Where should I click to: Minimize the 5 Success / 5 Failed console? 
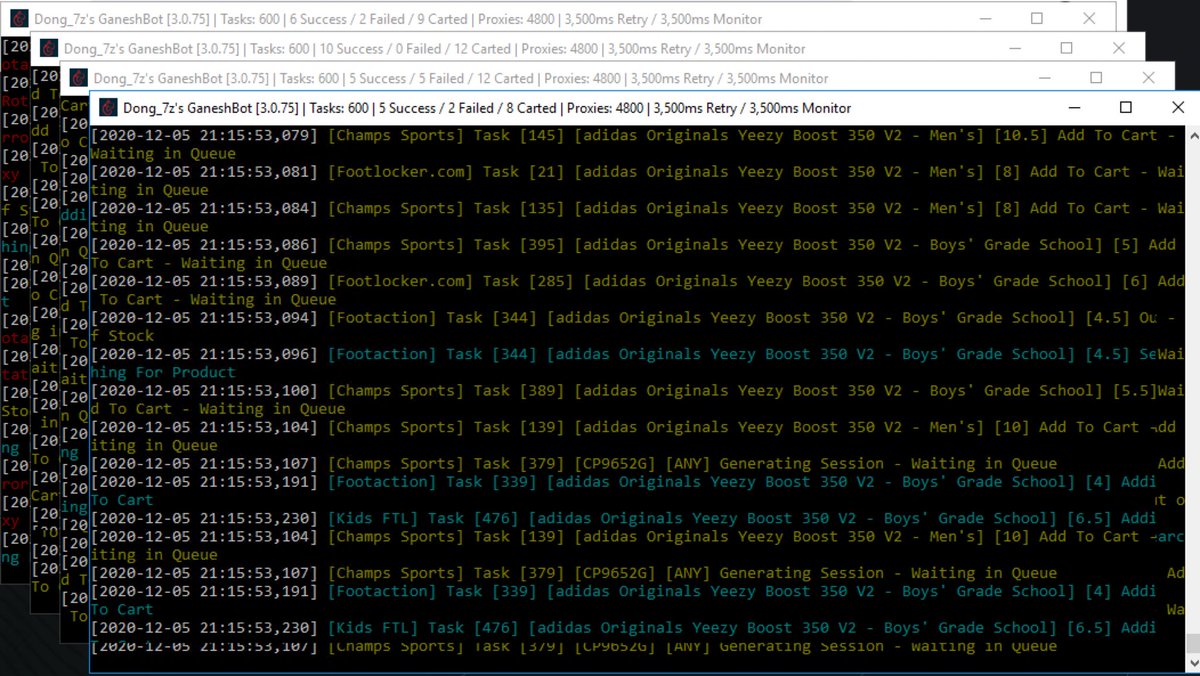click(x=1044, y=77)
